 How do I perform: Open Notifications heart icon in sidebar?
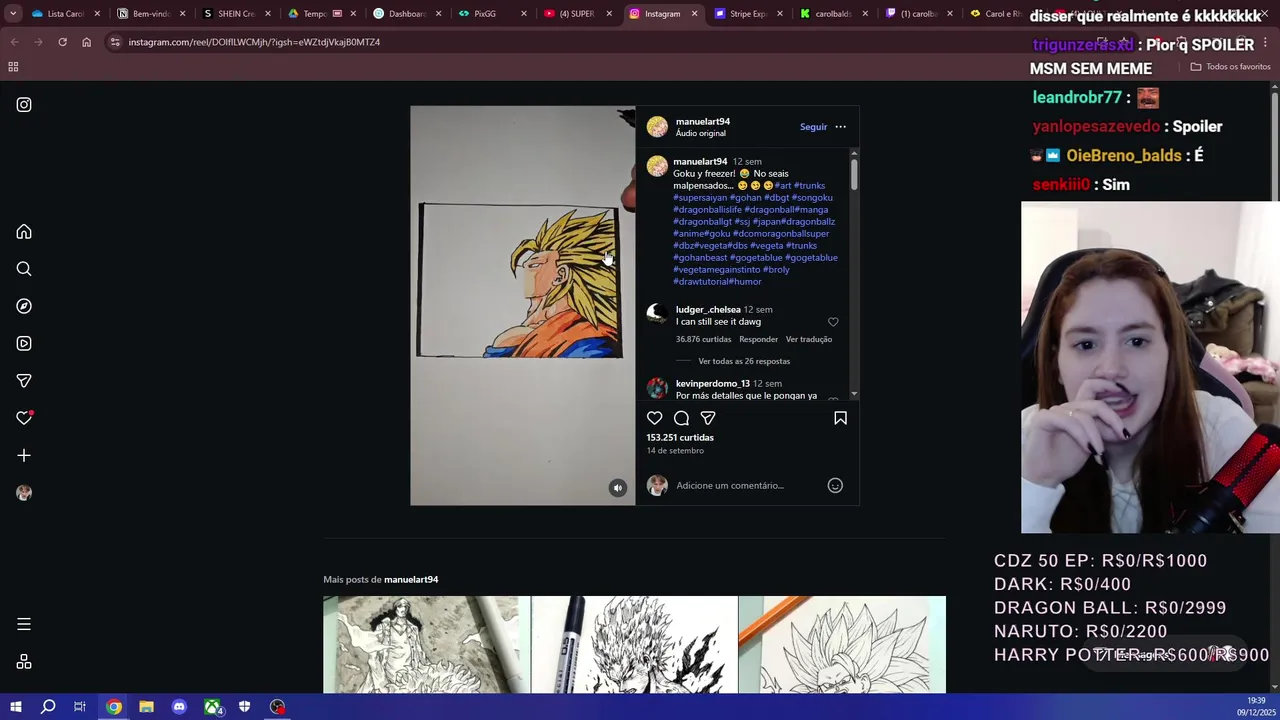click(24, 418)
